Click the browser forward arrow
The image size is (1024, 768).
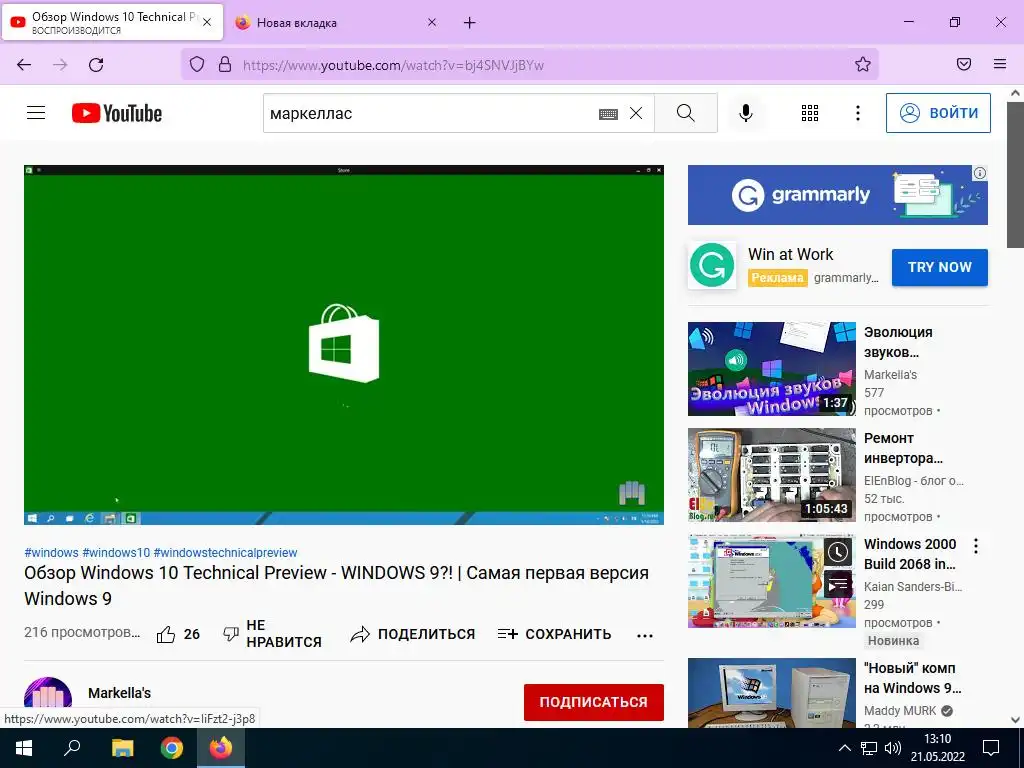60,64
